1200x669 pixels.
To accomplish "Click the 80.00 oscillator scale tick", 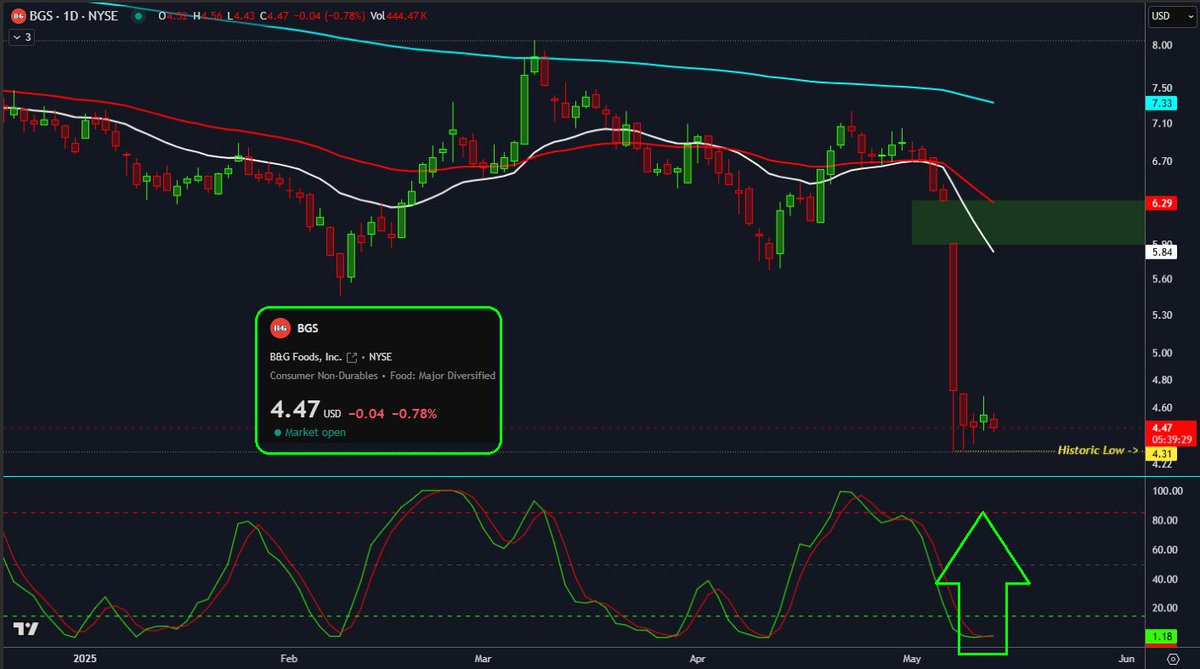I will 1164,521.
